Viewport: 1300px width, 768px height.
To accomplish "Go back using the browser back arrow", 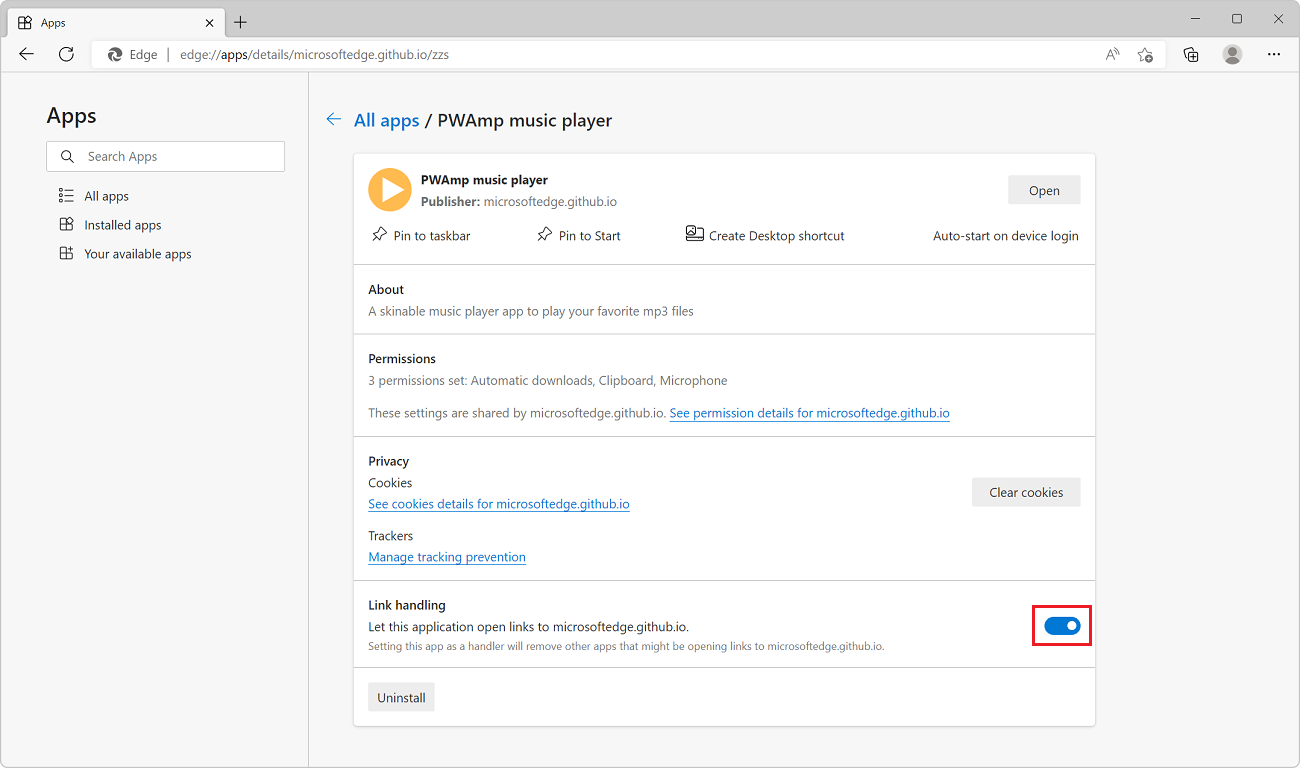I will (x=27, y=54).
